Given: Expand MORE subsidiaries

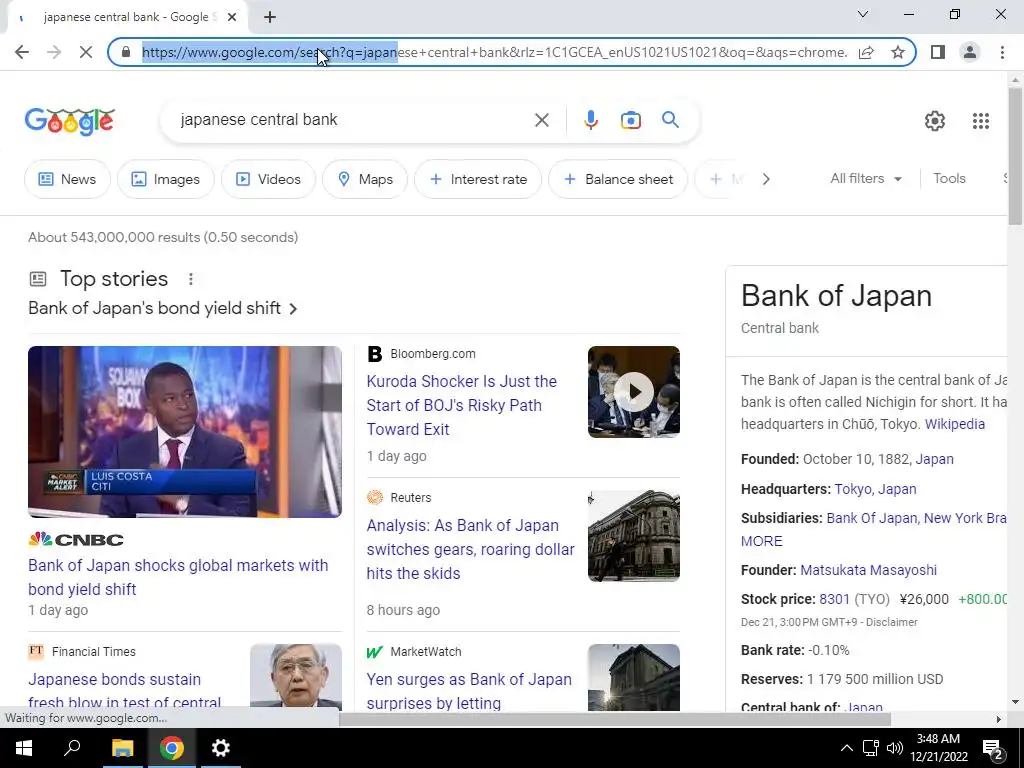Looking at the screenshot, I should click(x=761, y=541).
